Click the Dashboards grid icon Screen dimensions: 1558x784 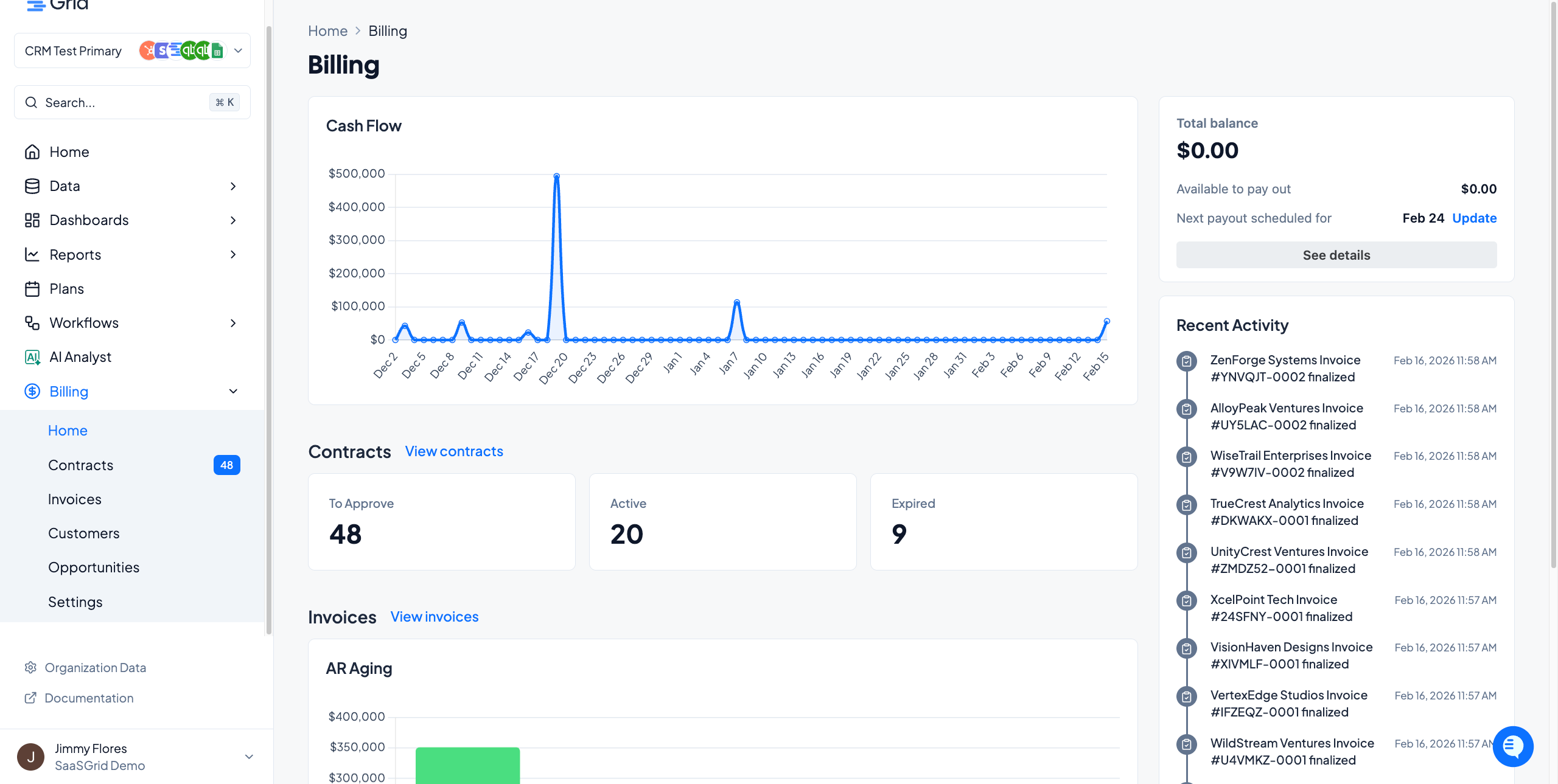pyautogui.click(x=32, y=220)
